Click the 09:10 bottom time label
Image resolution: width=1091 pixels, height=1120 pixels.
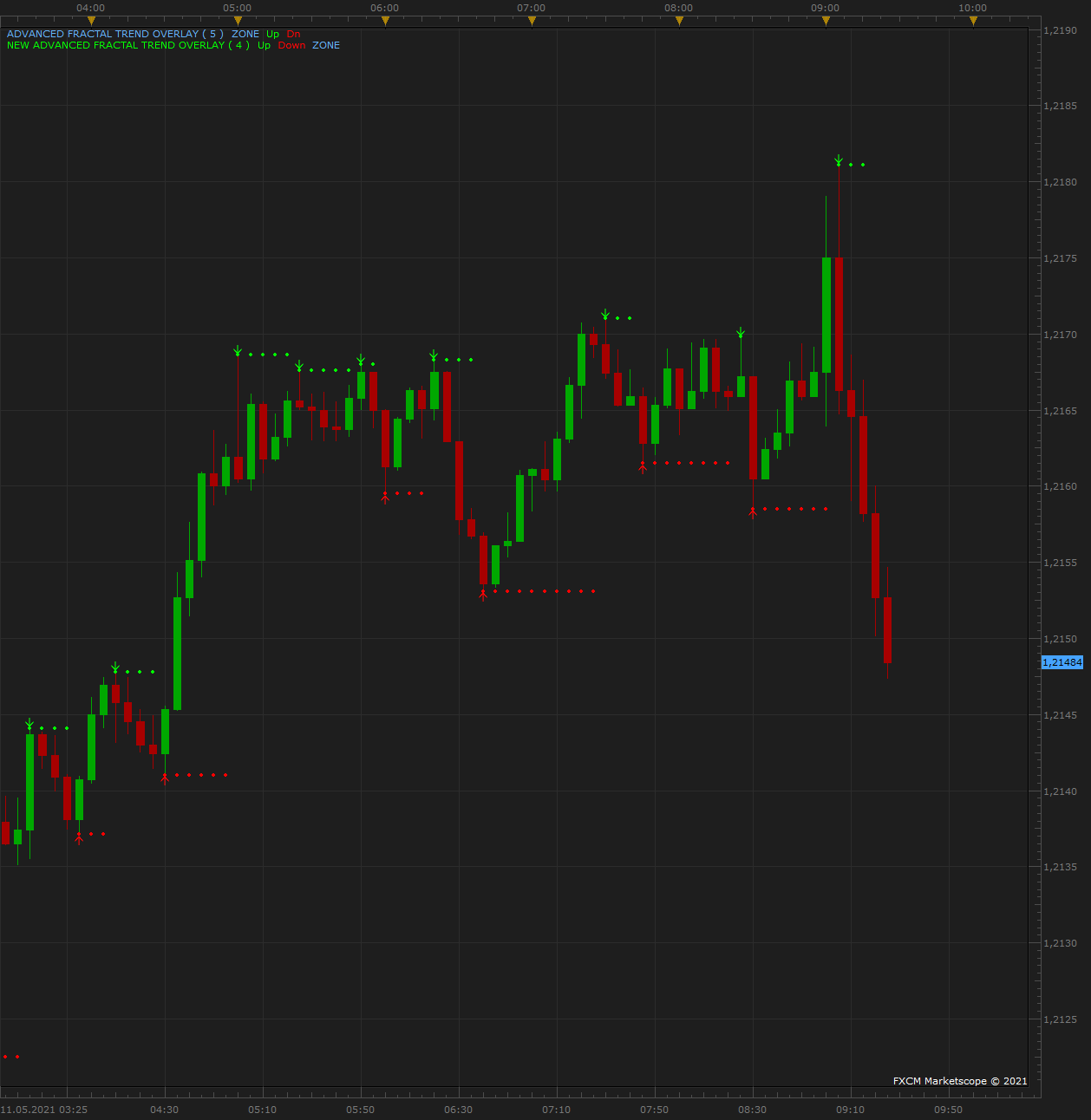pyautogui.click(x=851, y=1110)
